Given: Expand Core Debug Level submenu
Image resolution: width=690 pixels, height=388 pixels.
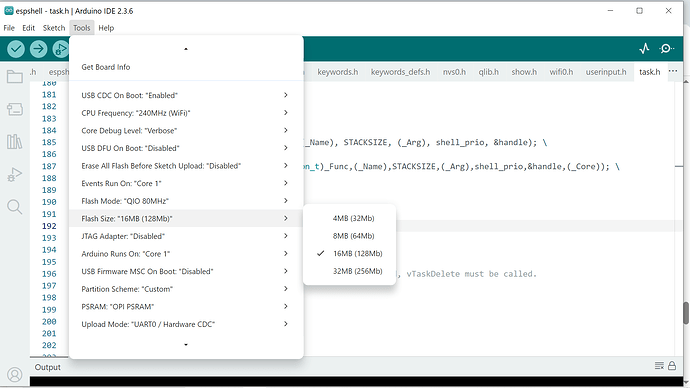Looking at the screenshot, I should pyautogui.click(x=186, y=130).
